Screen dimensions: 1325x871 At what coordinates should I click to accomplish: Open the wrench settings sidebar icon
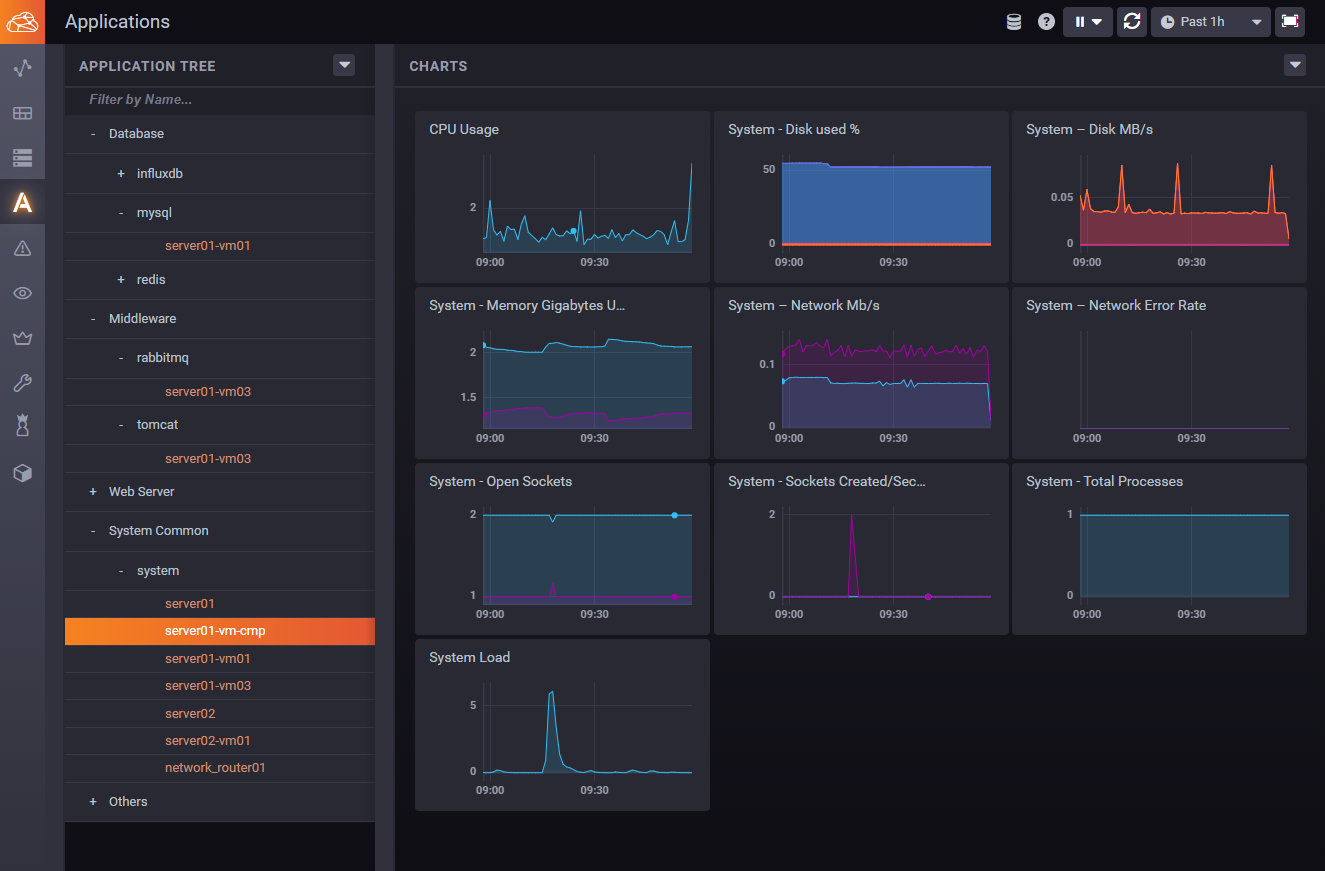(x=22, y=383)
